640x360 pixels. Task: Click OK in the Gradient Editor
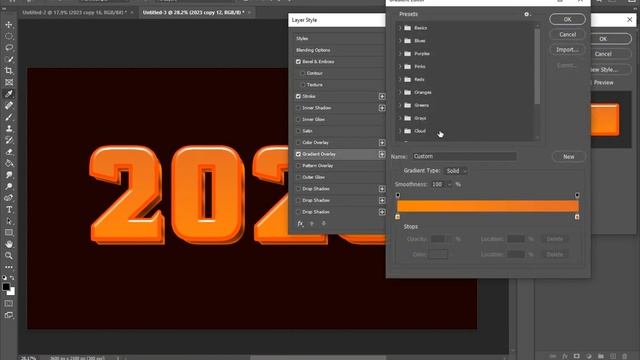(x=567, y=19)
